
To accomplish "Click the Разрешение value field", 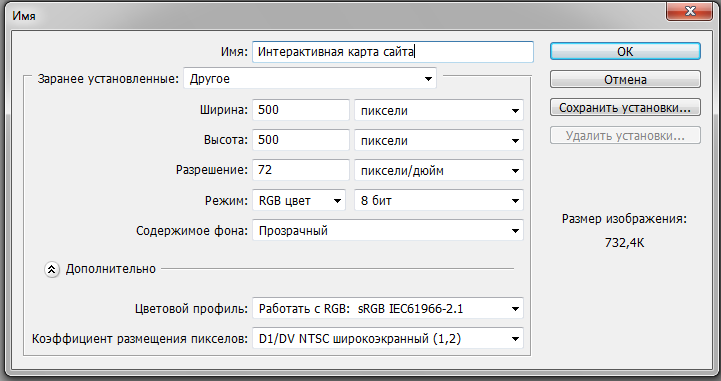I will click(301, 170).
